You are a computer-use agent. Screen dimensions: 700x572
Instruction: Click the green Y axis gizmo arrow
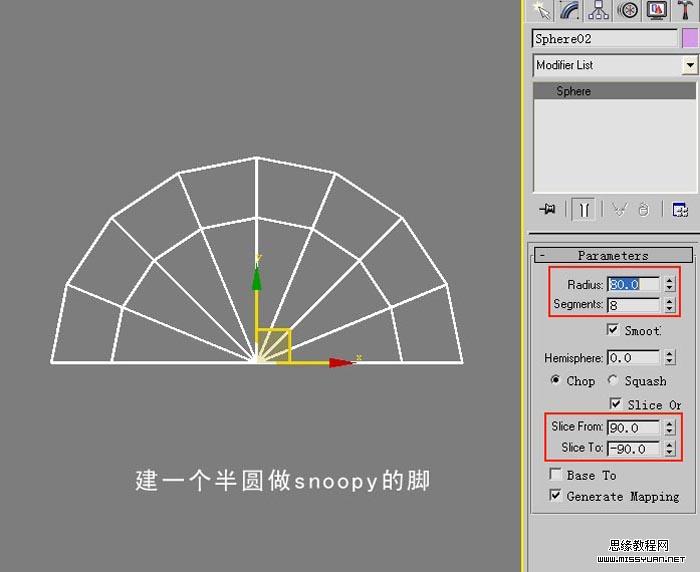(256, 279)
